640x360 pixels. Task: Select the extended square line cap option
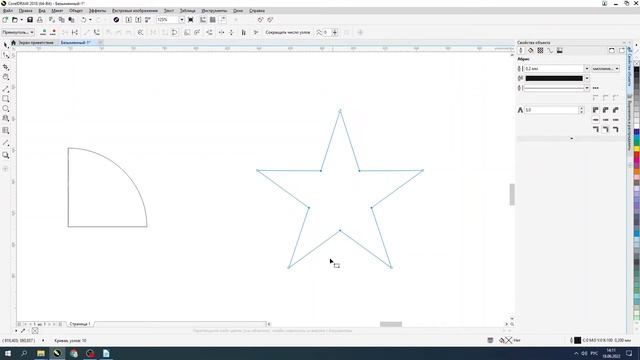pos(616,120)
